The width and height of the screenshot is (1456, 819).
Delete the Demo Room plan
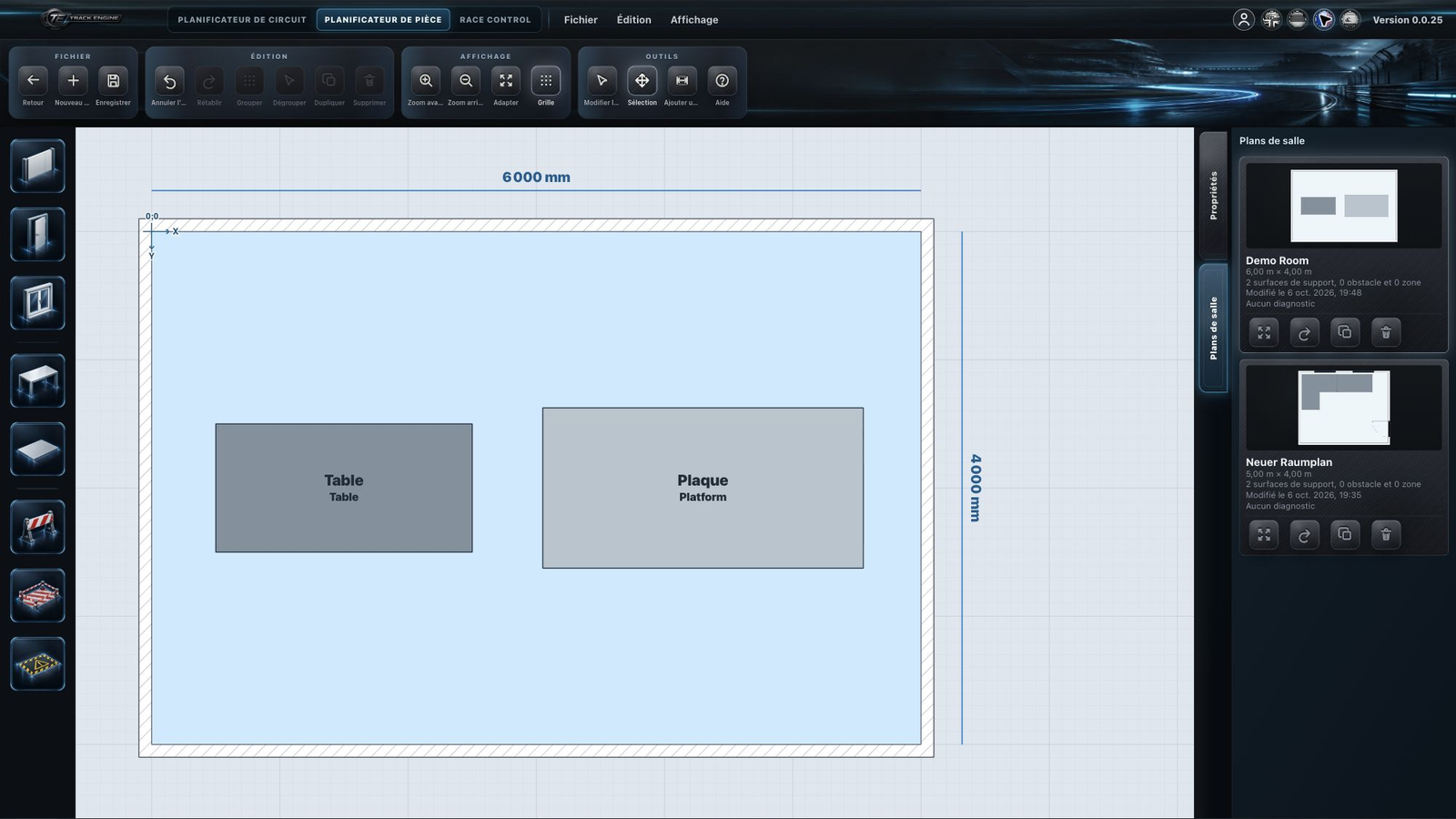pyautogui.click(x=1386, y=333)
